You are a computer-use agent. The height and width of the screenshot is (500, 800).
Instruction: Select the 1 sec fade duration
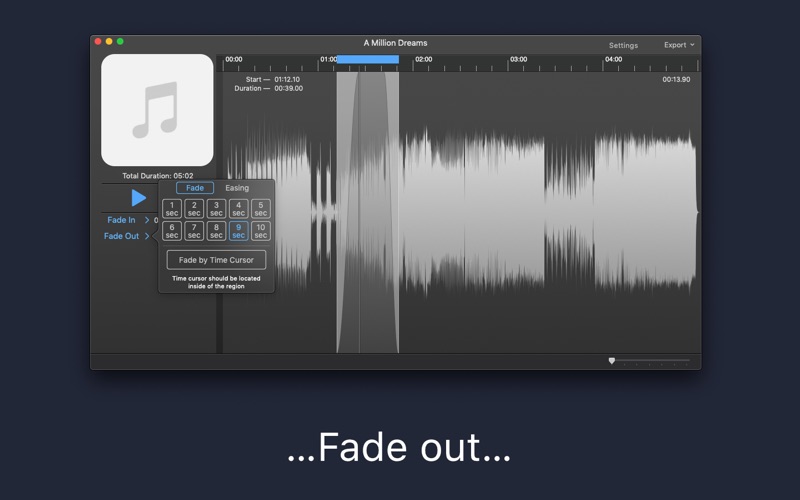(172, 209)
